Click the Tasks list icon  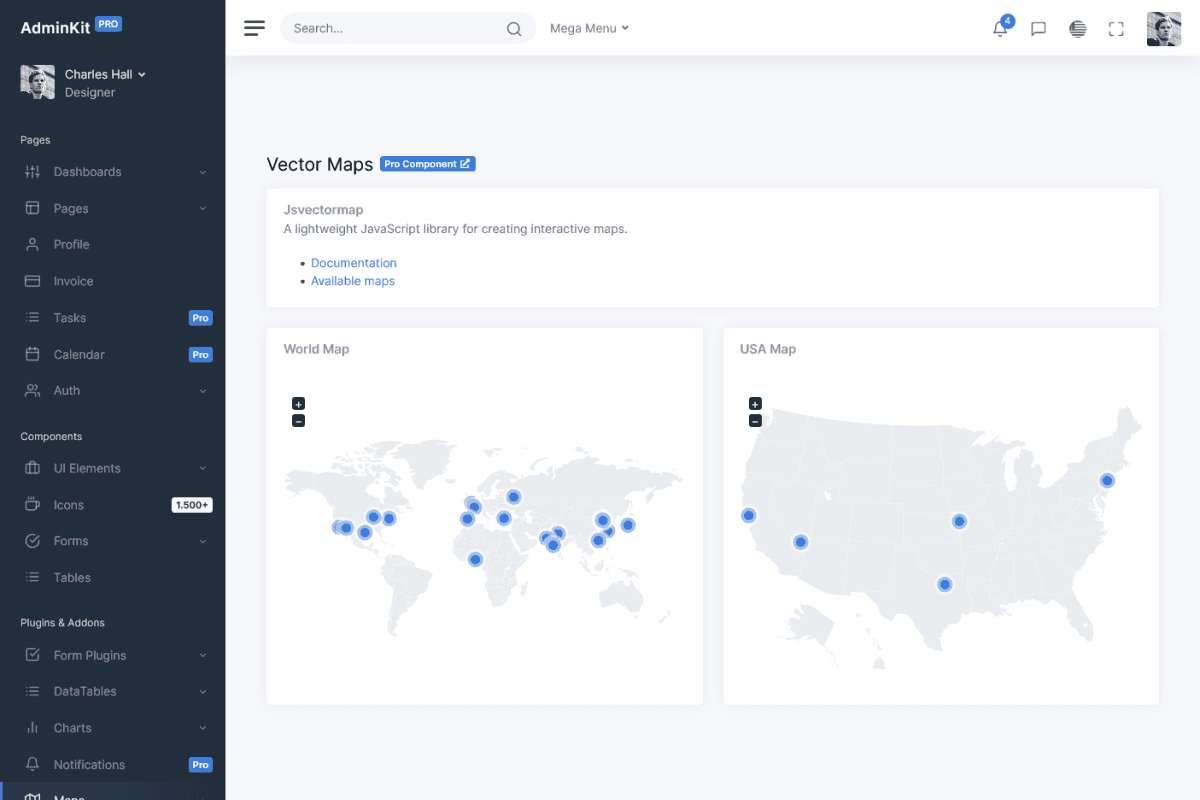coord(32,318)
